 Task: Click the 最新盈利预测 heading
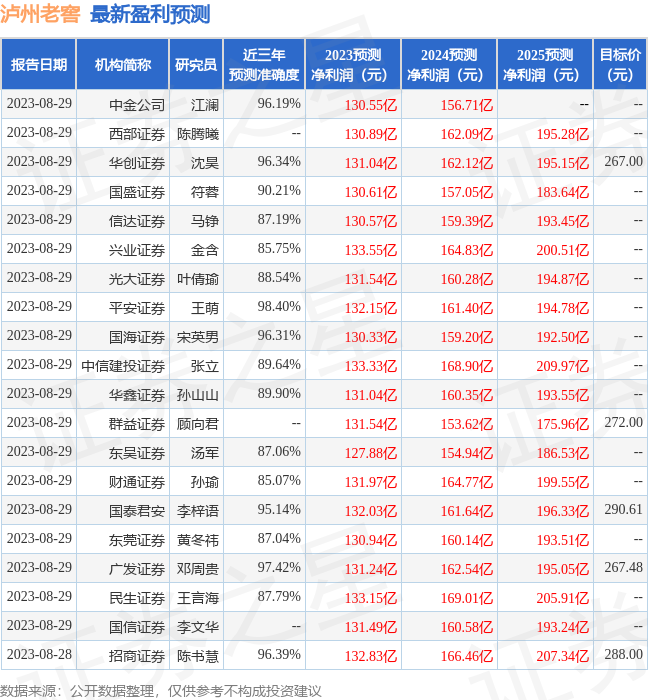coord(150,14)
